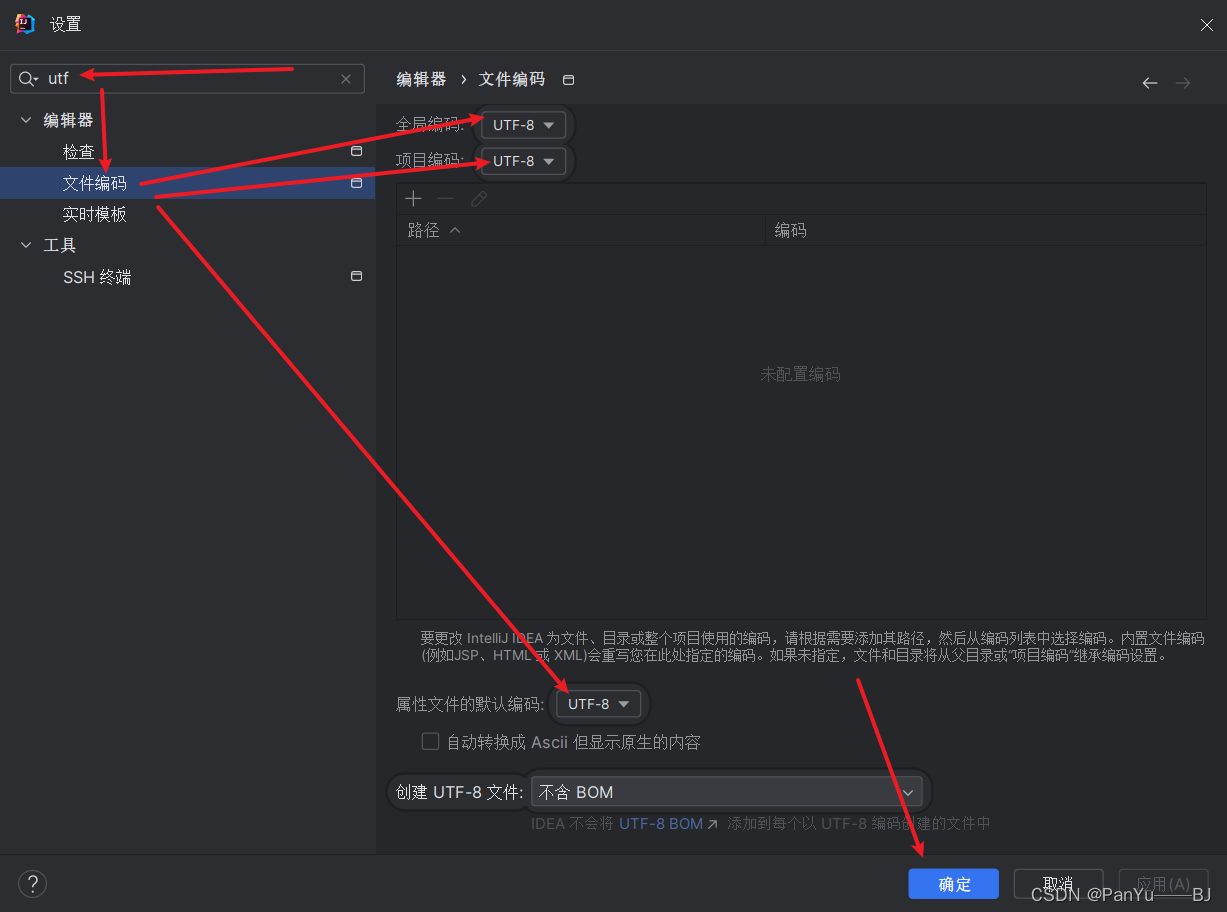Collapse the 编辑器 tree group
Image resolution: width=1227 pixels, height=912 pixels.
[x=26, y=120]
